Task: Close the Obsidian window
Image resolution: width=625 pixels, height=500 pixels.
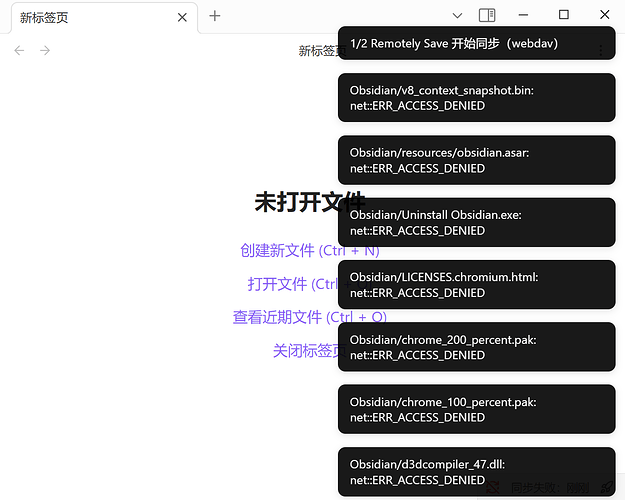Action: pyautogui.click(x=604, y=15)
